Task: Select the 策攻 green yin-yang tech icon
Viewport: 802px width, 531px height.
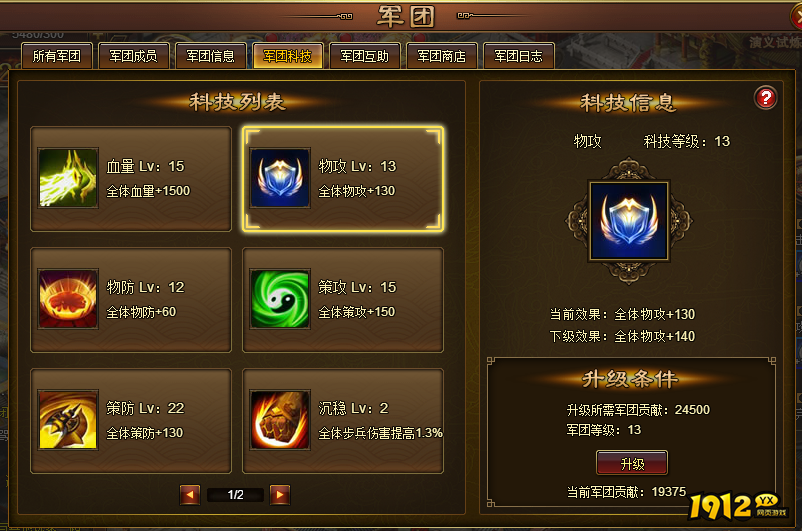Action: click(280, 299)
